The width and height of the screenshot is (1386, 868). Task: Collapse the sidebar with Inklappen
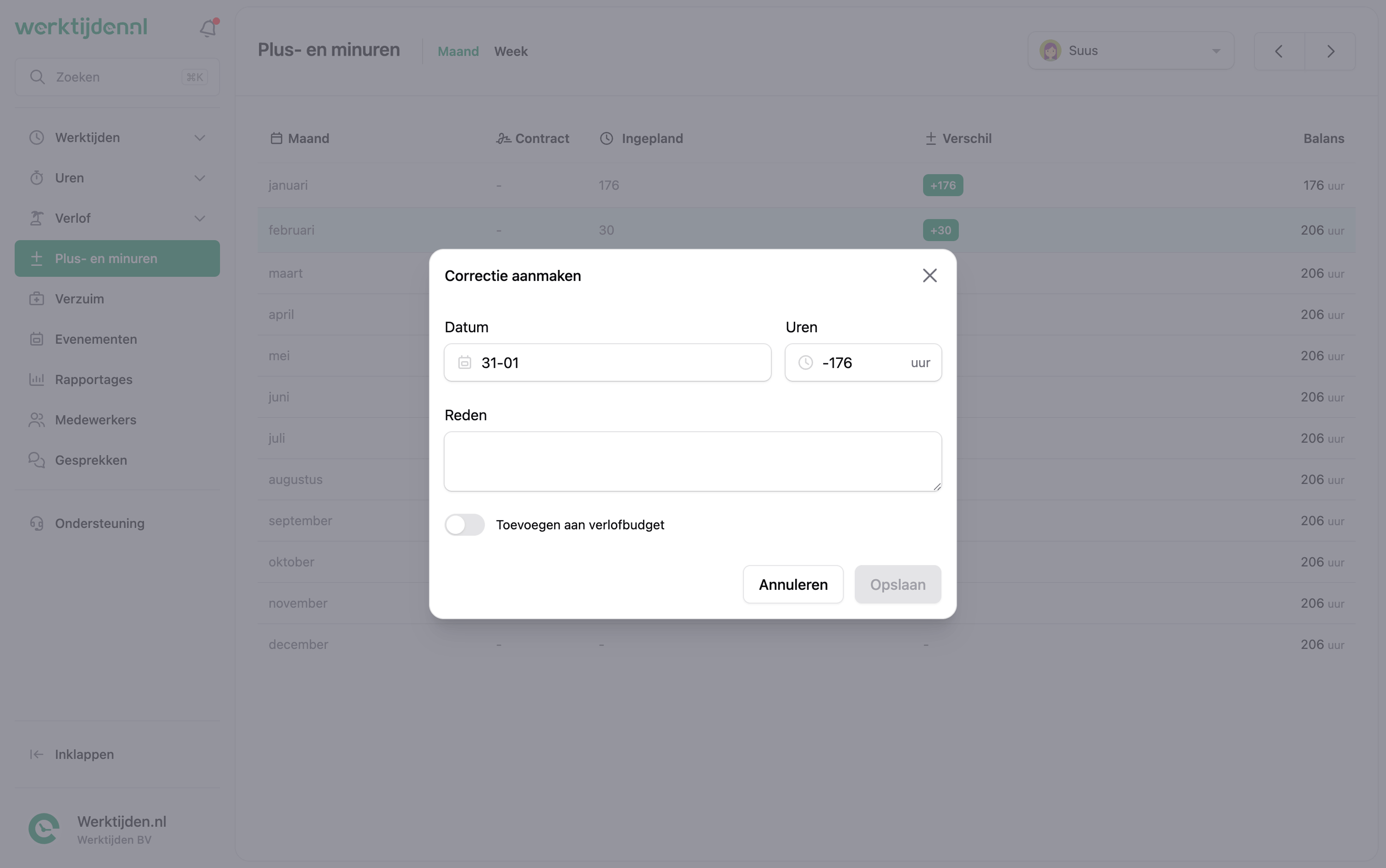[x=83, y=754]
